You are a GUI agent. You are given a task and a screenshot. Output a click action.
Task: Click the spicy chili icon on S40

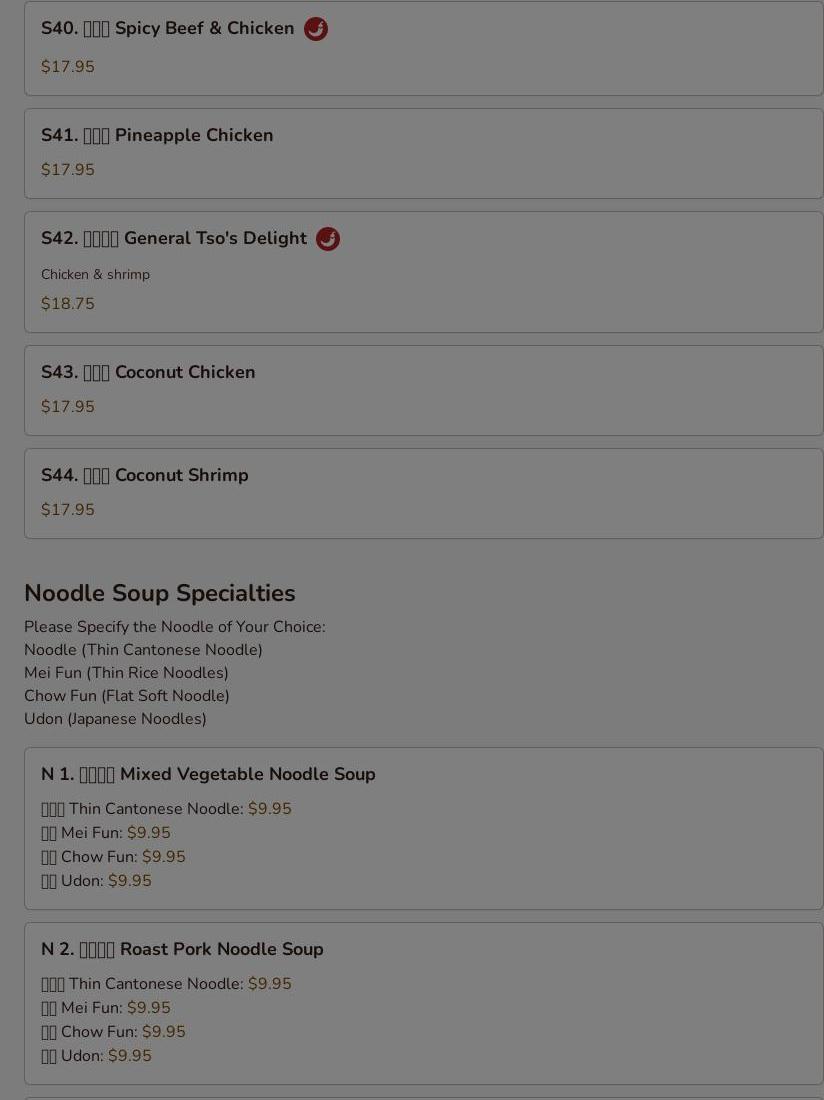pos(316,29)
